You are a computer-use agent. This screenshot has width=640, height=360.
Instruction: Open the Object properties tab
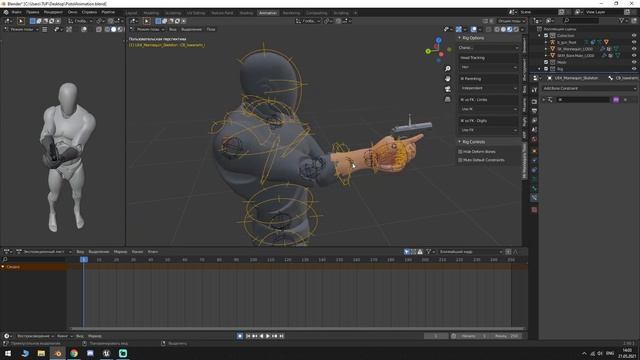click(534, 151)
